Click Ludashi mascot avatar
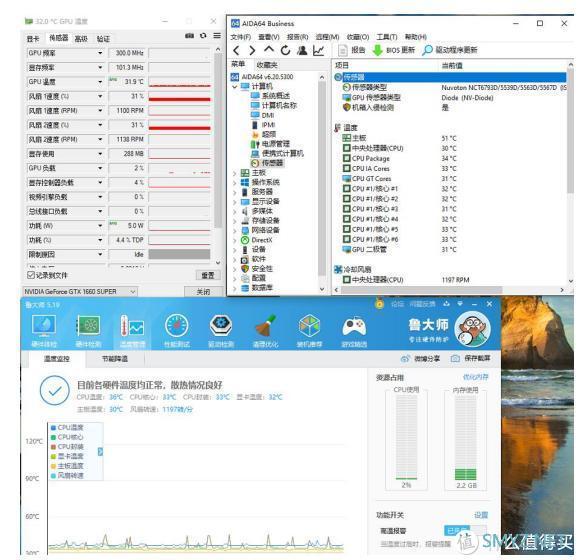 click(472, 329)
